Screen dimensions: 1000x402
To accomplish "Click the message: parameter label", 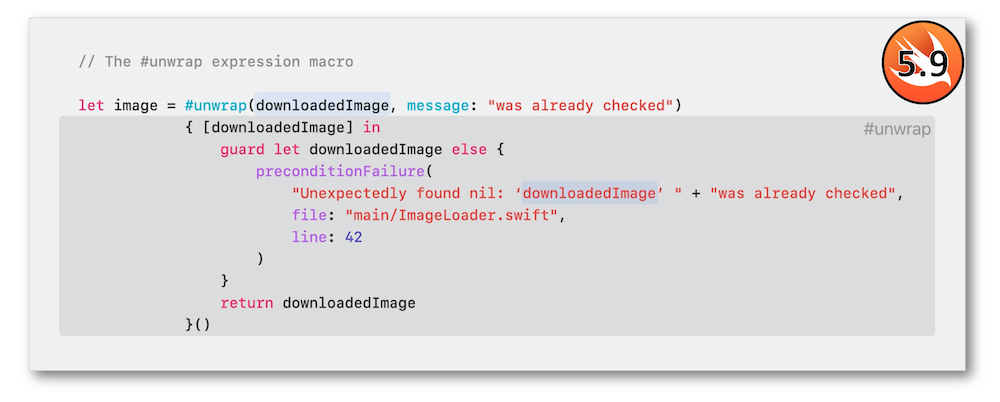I will point(442,105).
